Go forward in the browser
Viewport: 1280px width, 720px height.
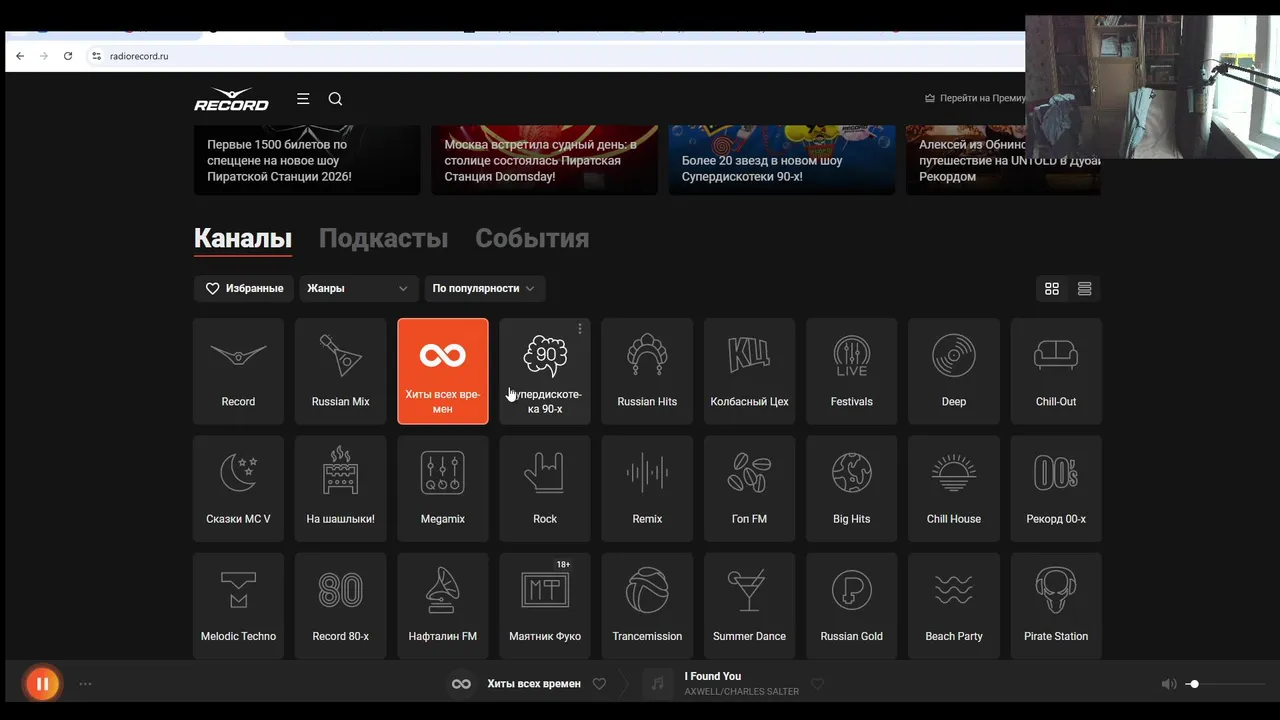click(44, 56)
